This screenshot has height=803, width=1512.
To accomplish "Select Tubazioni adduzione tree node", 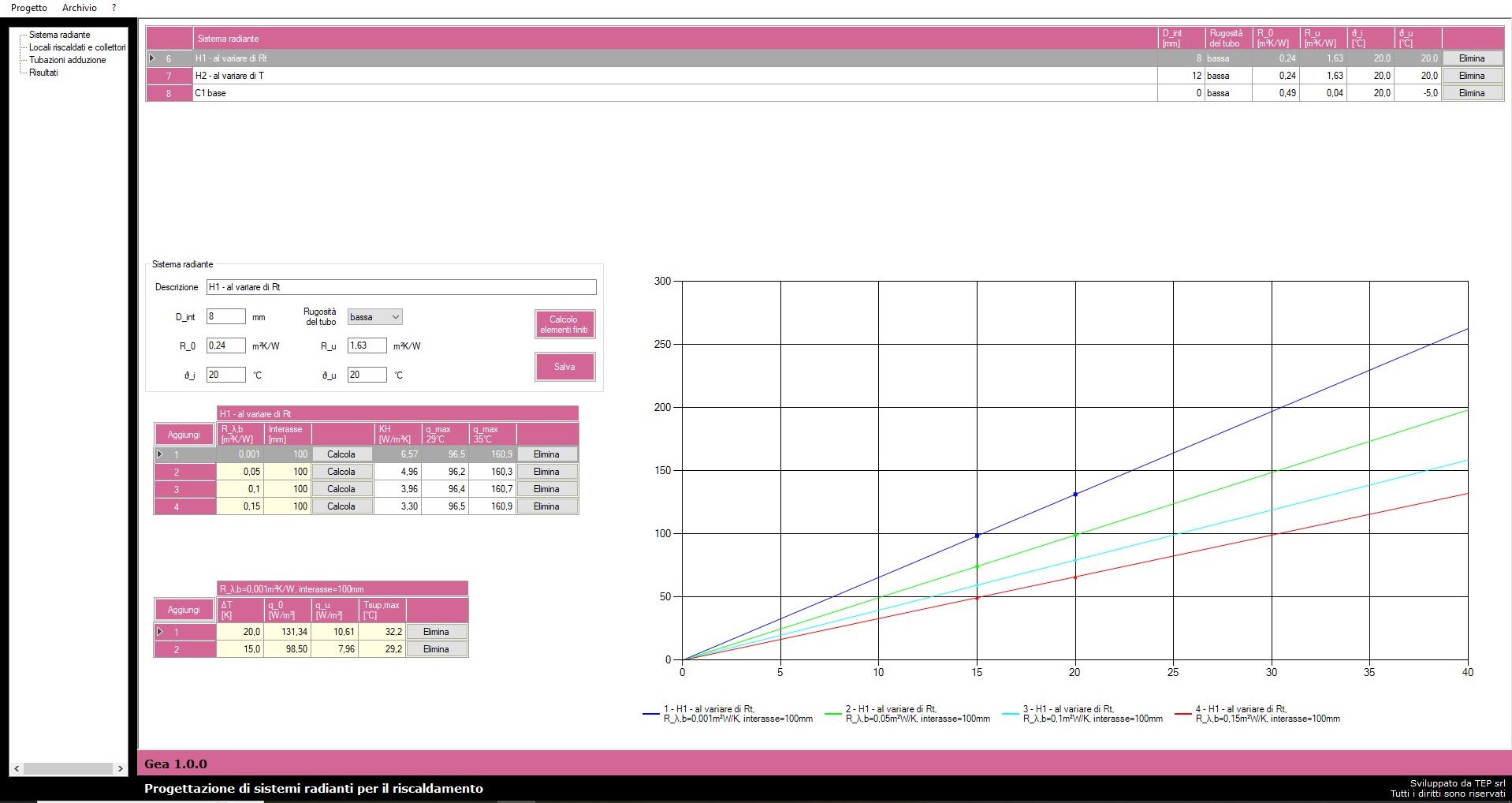I will [x=67, y=60].
